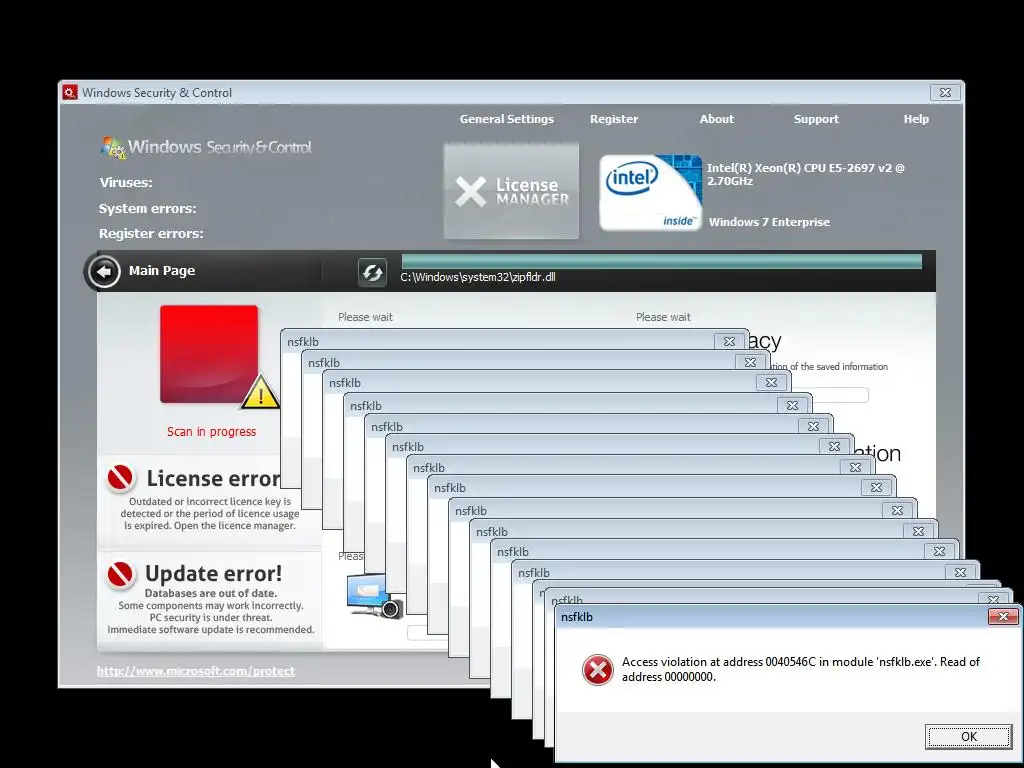Click the License Manager button
The image size is (1024, 768).
coord(511,191)
